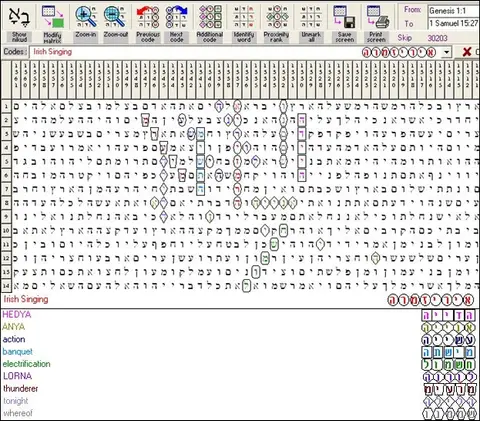Click the Show nikud label button
This screenshot has width=480, height=421.
(x=19, y=37)
